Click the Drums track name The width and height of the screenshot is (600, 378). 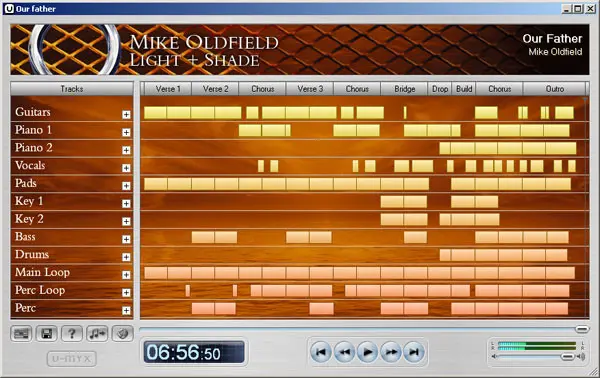coord(32,254)
